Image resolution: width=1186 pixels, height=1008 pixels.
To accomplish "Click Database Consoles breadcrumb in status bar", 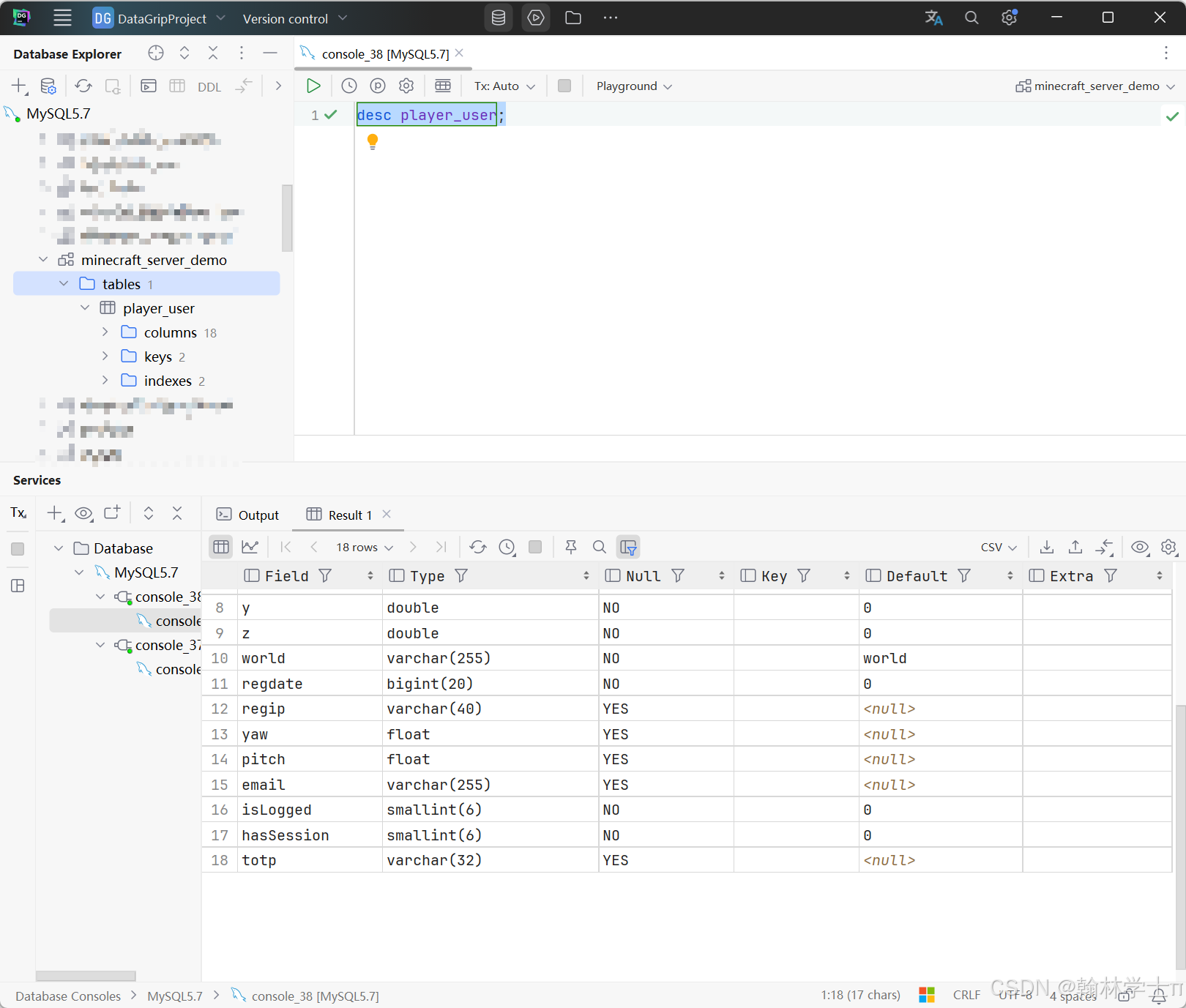I will pyautogui.click(x=68, y=996).
